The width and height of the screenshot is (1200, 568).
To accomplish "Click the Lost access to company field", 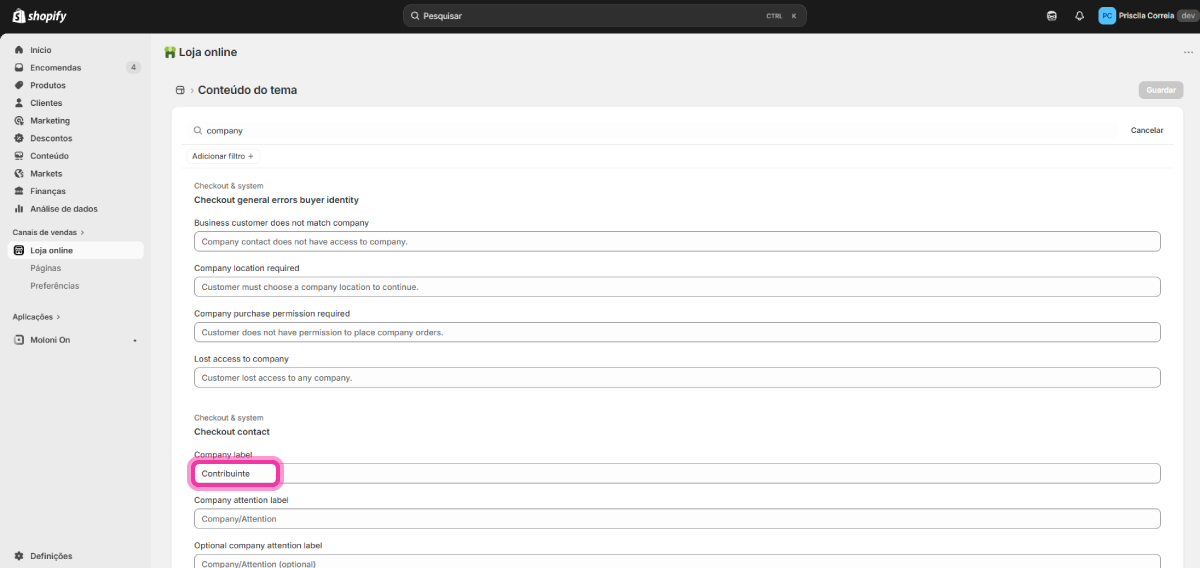I will coord(677,378).
